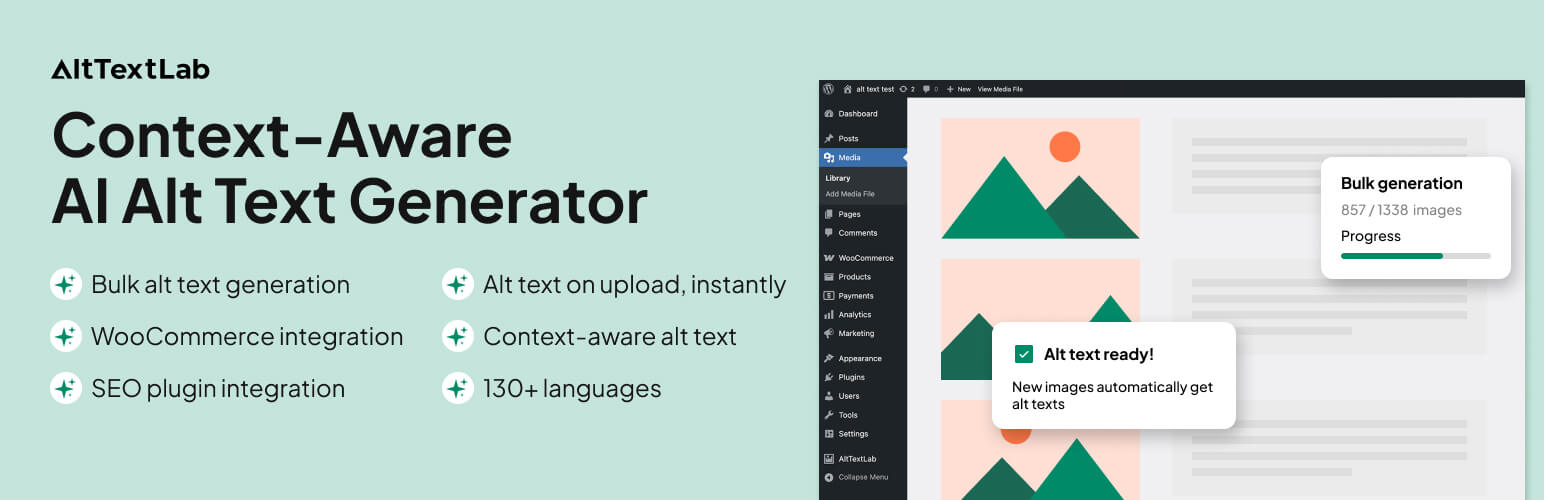The image size is (1544, 500).
Task: Click the Products box icon
Action: tap(829, 277)
